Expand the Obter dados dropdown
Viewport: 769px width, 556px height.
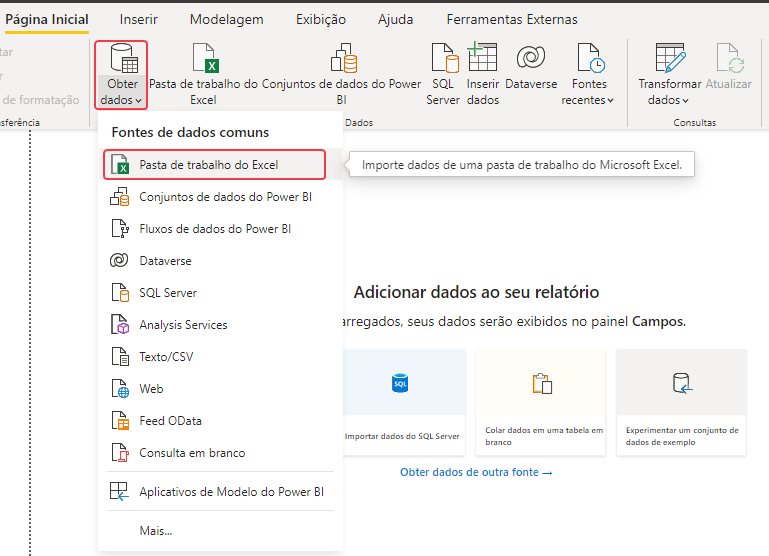(122, 99)
